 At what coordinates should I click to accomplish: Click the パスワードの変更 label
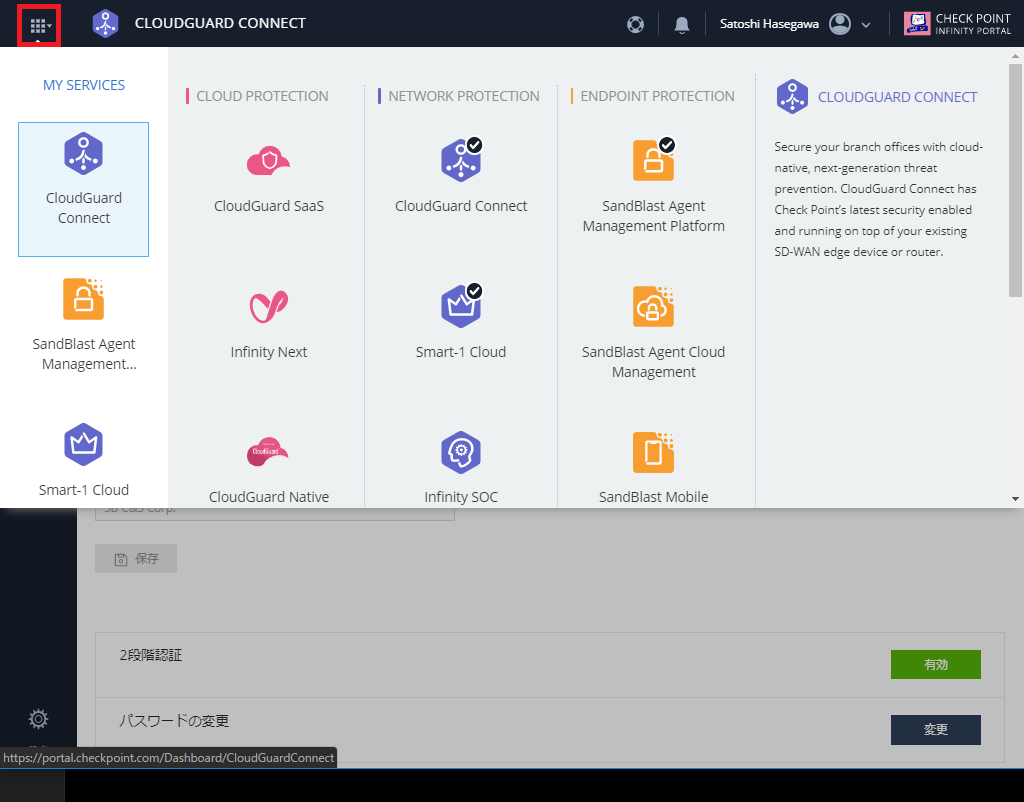coord(174,721)
